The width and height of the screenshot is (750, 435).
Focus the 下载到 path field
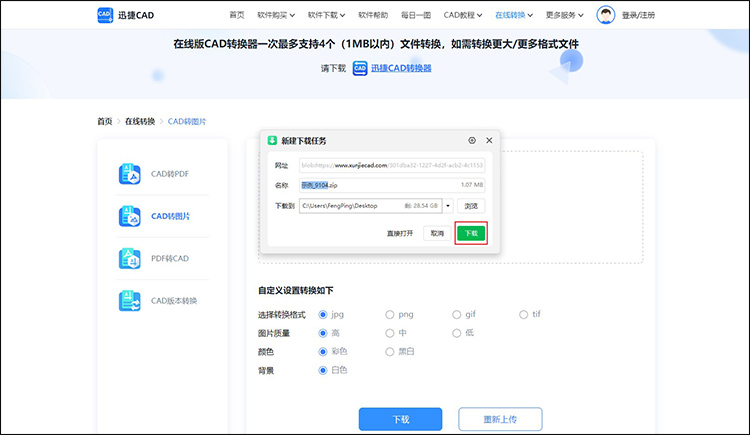click(371, 206)
